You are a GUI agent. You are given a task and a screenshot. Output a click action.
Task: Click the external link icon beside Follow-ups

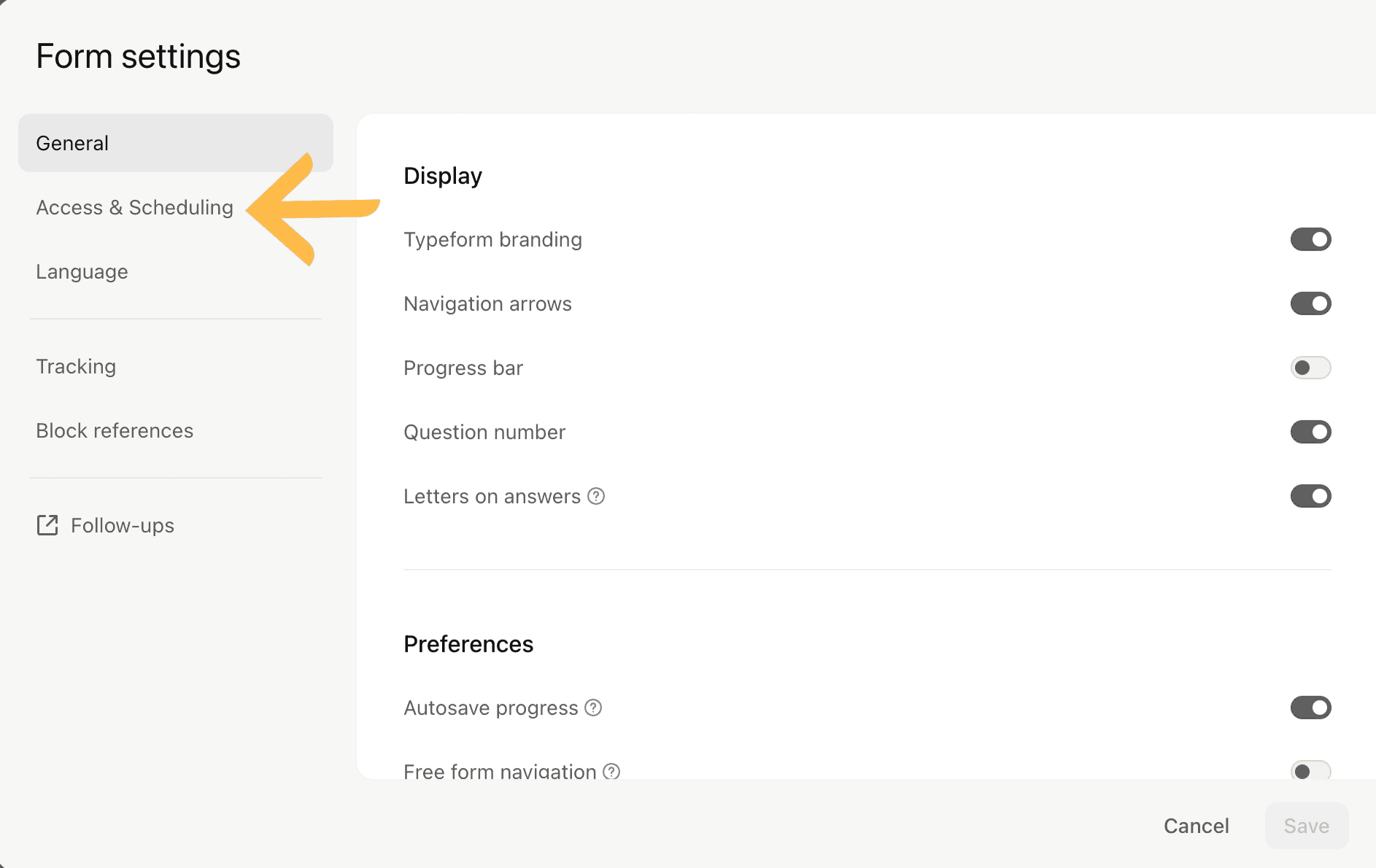[47, 525]
